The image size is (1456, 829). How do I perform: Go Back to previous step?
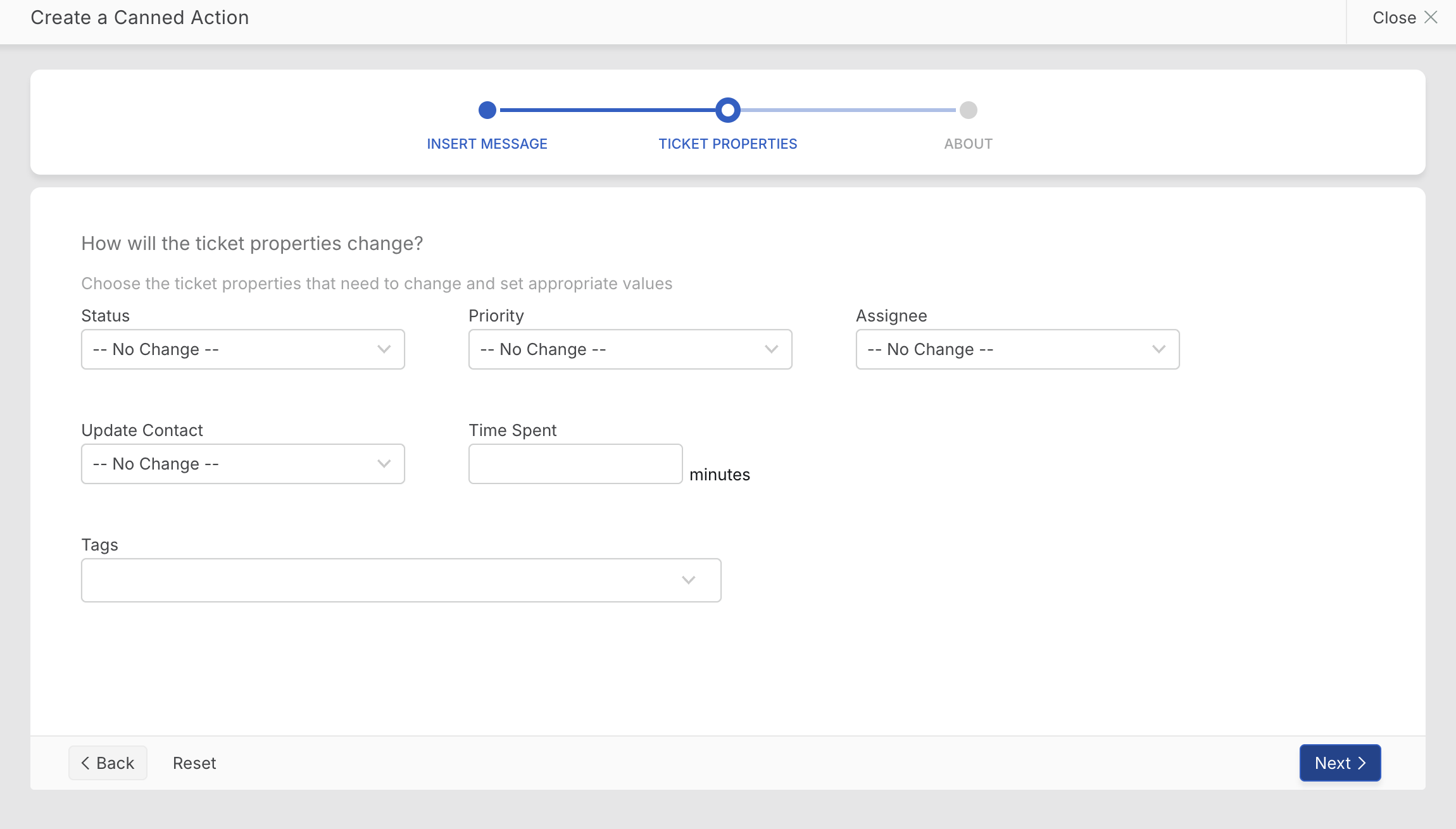[x=108, y=763]
